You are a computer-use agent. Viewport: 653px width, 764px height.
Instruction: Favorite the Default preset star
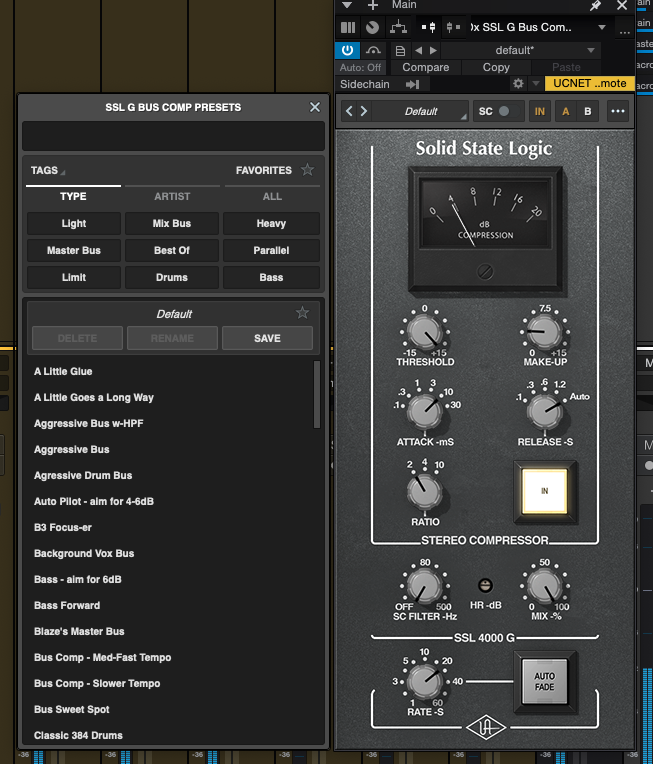(x=302, y=313)
